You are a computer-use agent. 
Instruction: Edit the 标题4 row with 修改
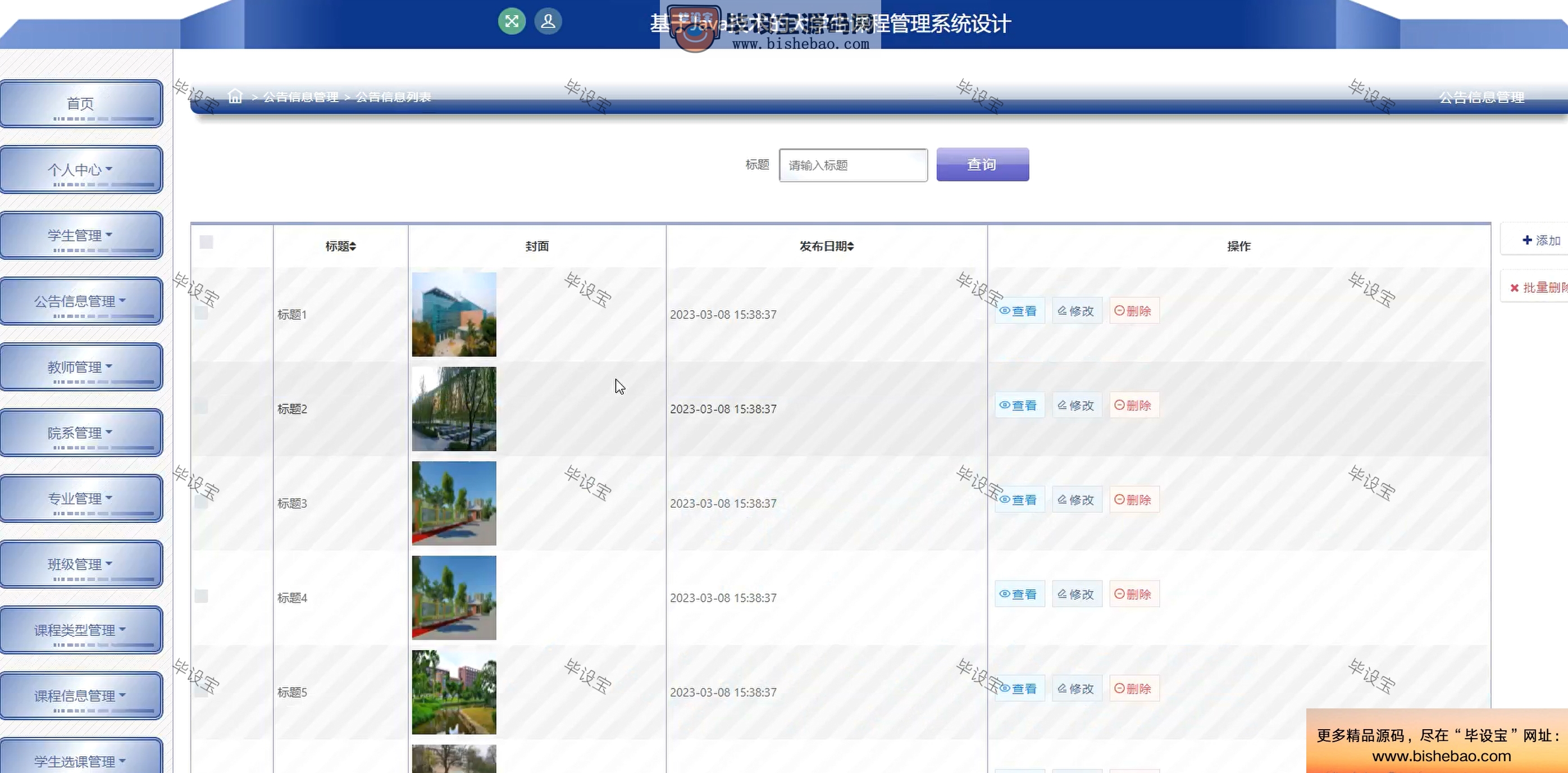(x=1076, y=594)
